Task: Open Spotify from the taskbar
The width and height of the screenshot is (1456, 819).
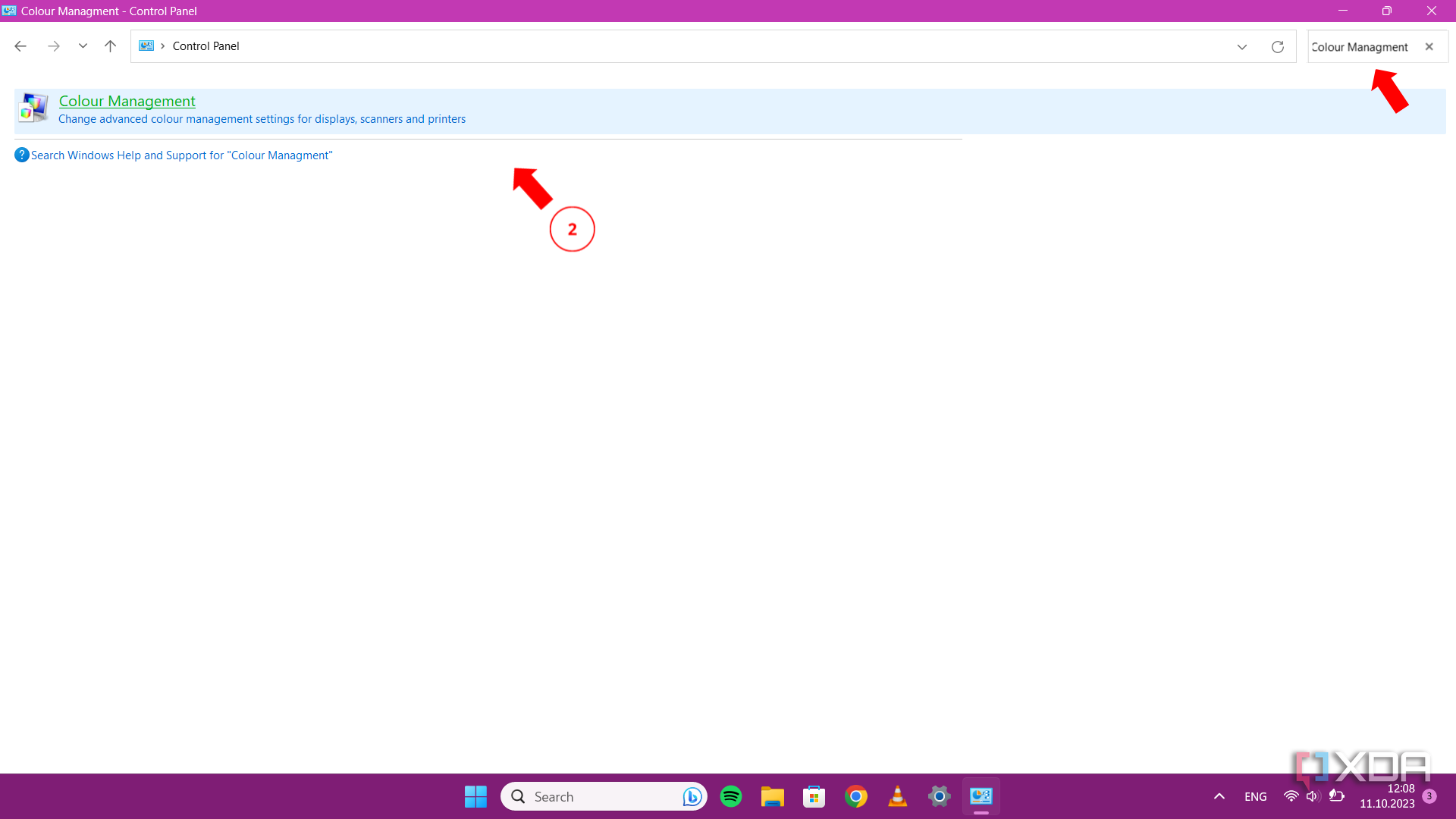Action: coord(730,796)
